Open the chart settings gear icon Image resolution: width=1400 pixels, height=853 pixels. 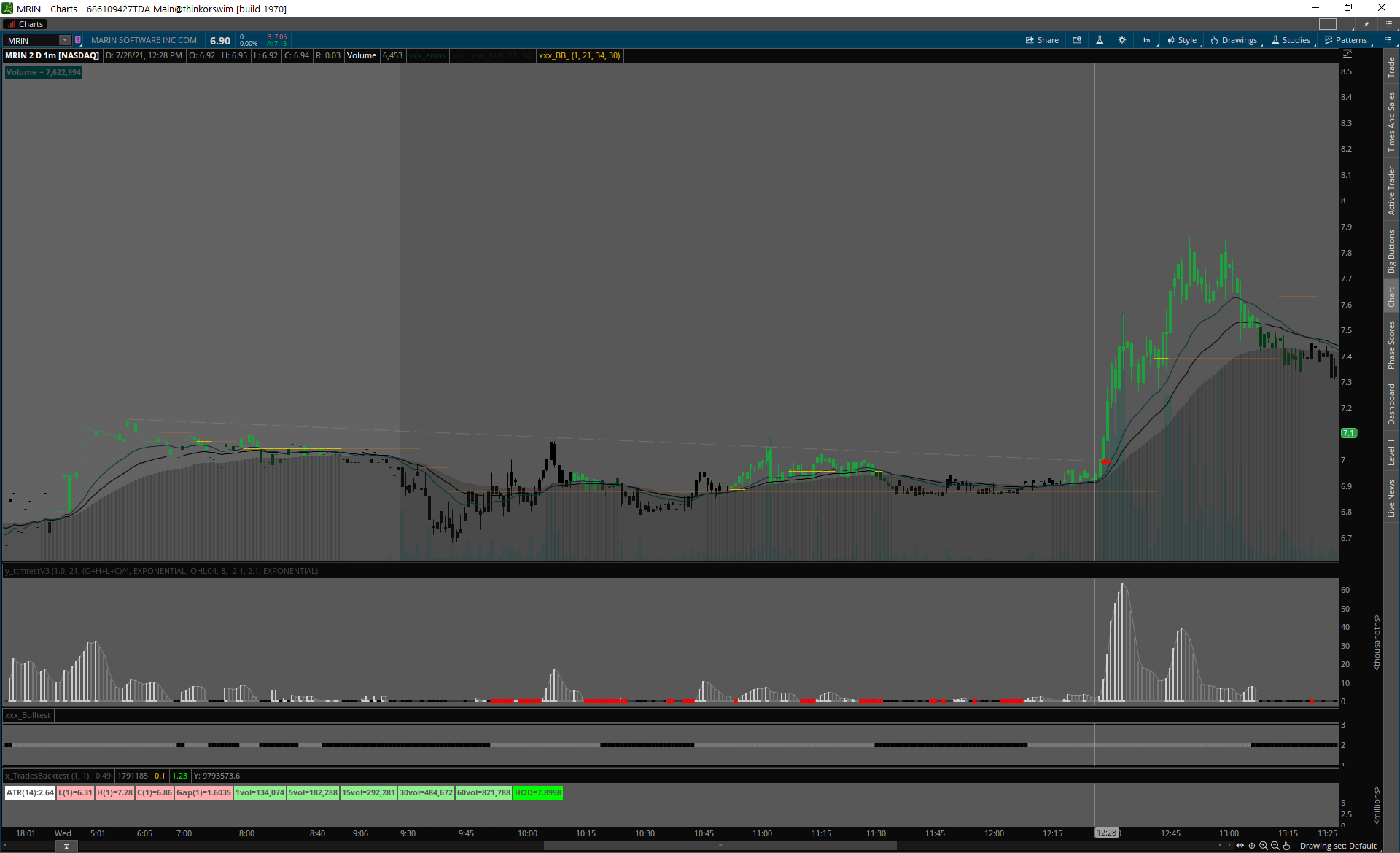pyautogui.click(x=1122, y=40)
